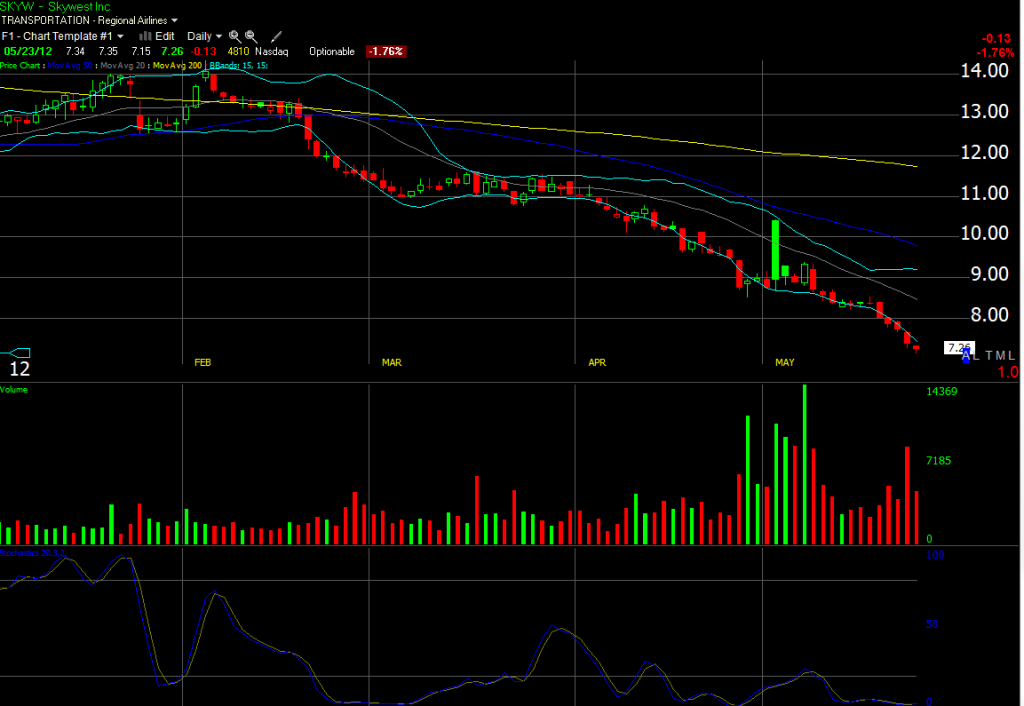Click the MovAvg 20 legend label
This screenshot has height=706, width=1024.
pos(124,65)
